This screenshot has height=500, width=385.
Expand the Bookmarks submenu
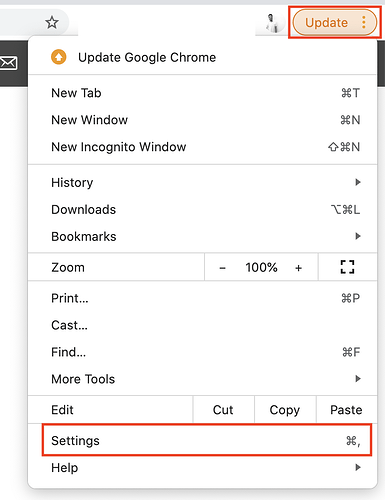(202, 236)
